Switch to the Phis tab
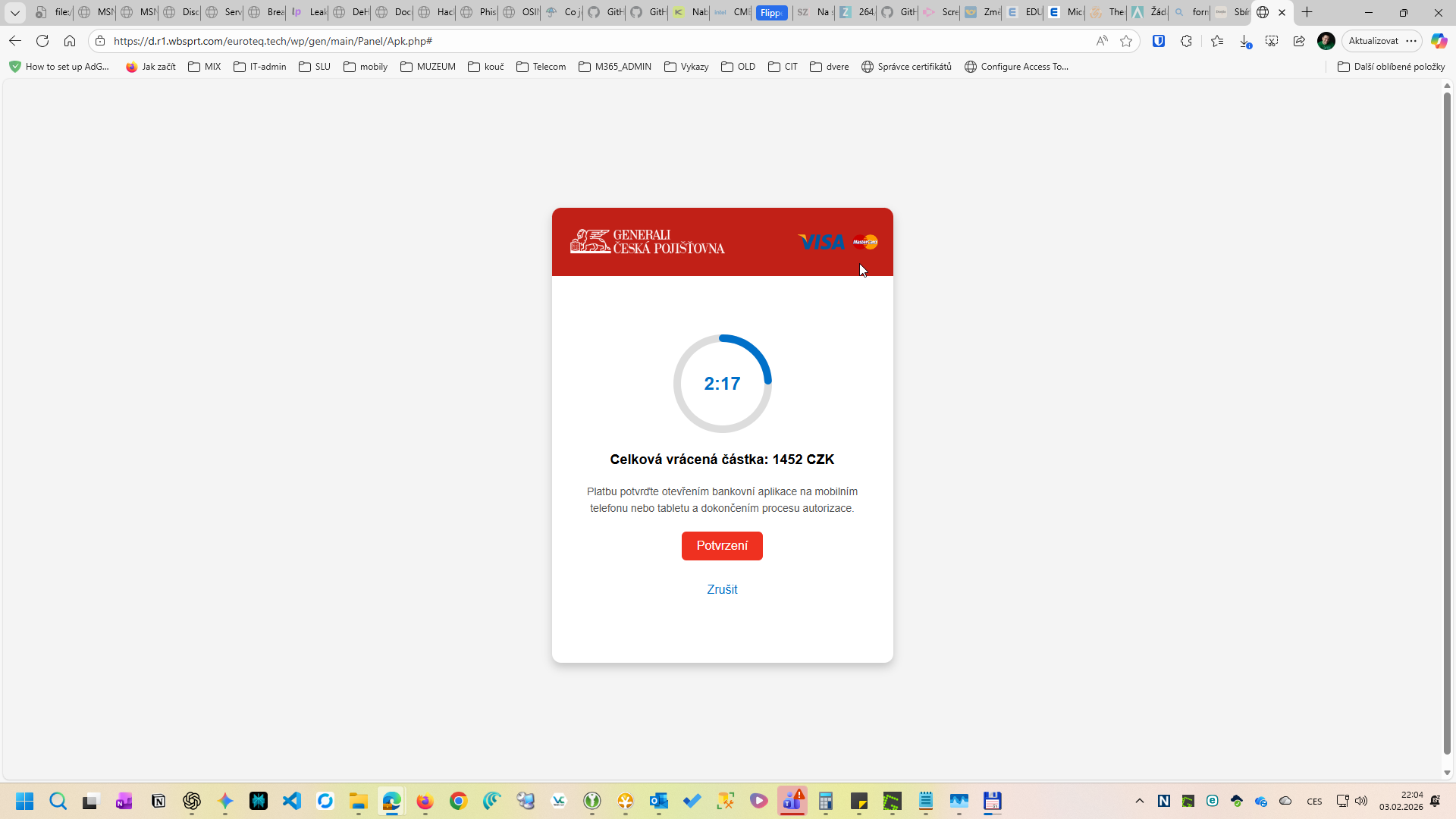Image resolution: width=1456 pixels, height=819 pixels. tap(478, 12)
